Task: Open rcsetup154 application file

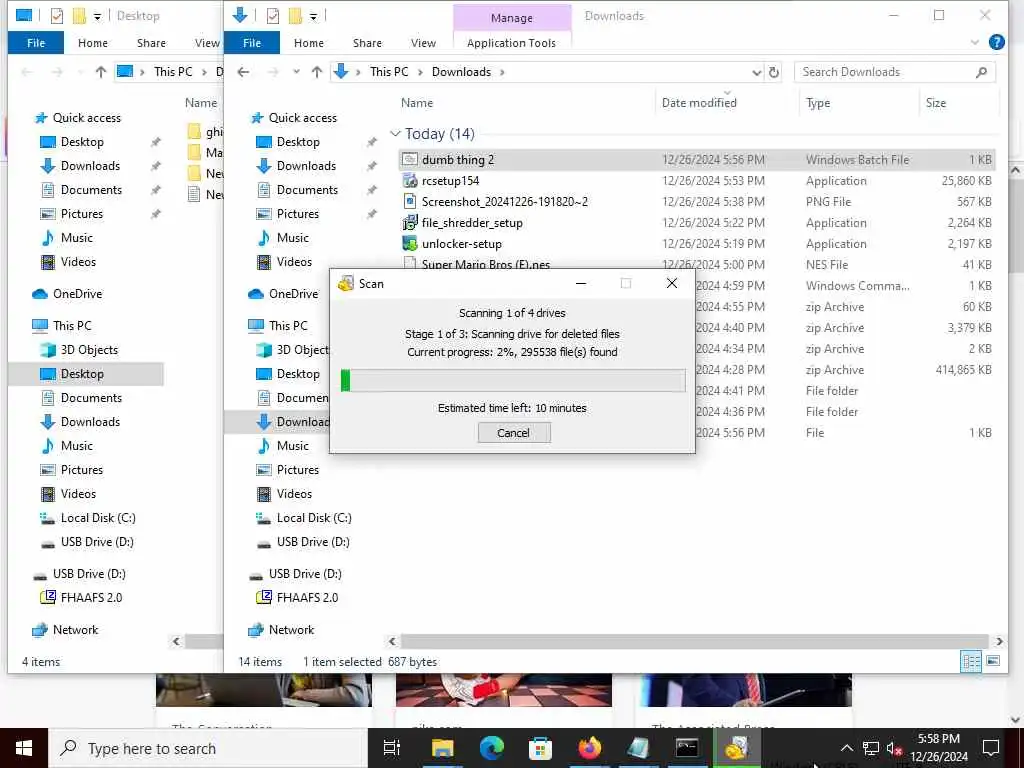Action: coord(451,180)
